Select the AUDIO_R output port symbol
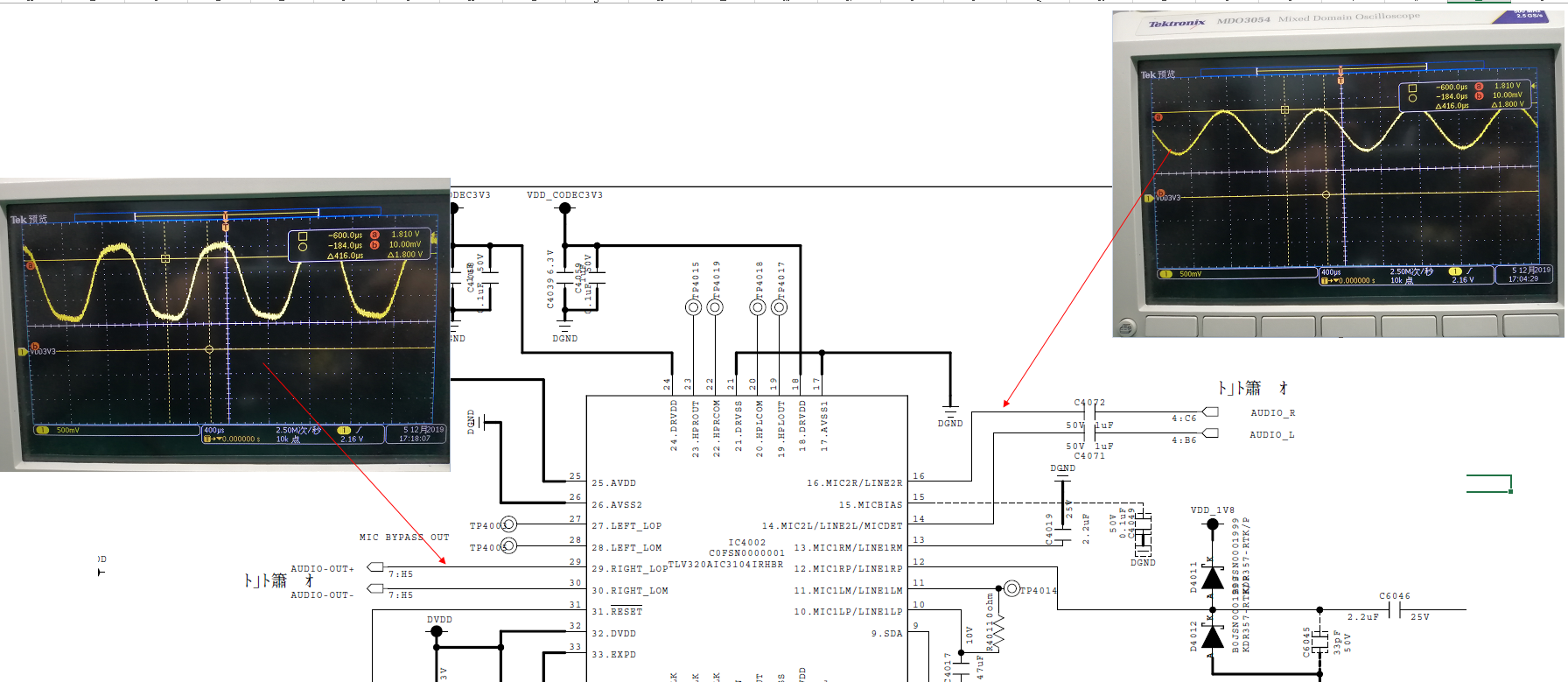1568x682 pixels. pyautogui.click(x=1210, y=411)
